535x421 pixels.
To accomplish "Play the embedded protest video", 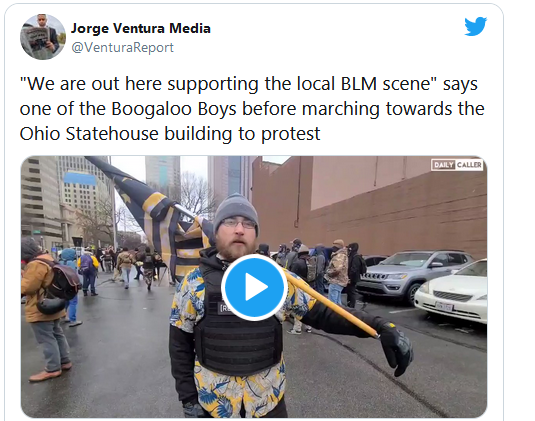I will (x=254, y=287).
